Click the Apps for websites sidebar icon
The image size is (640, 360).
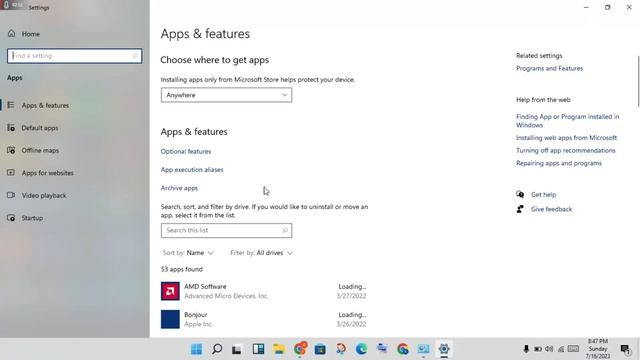[11, 173]
